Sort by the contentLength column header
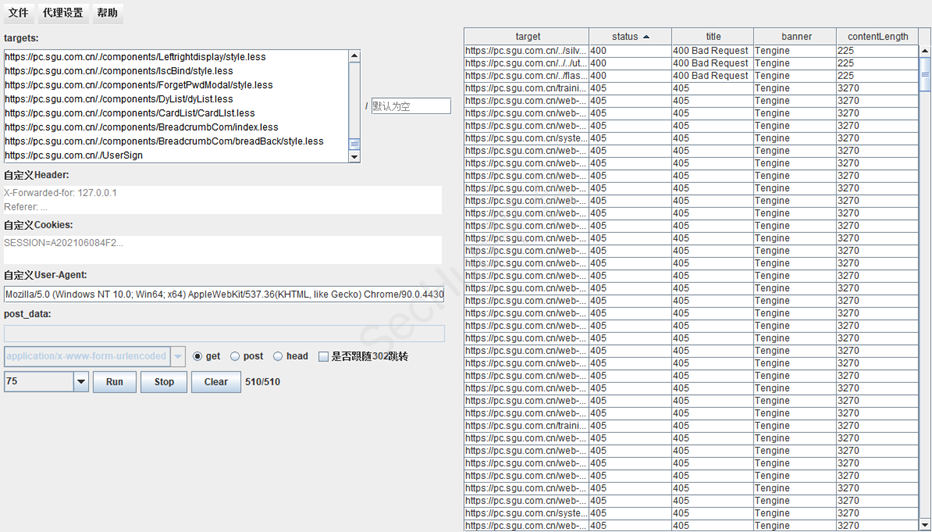Viewport: 932px width, 532px height. click(877, 37)
